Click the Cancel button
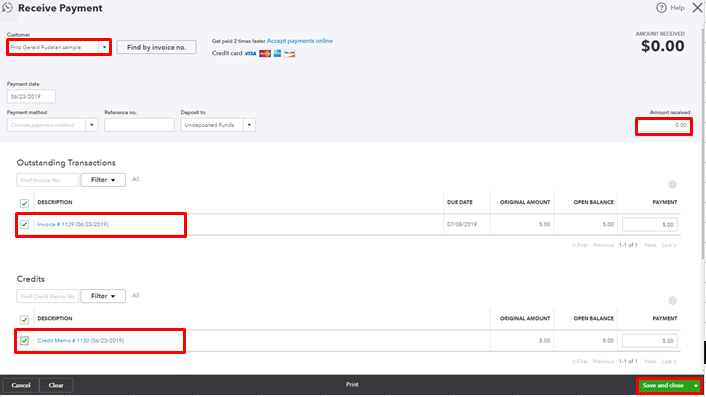706x397 pixels. tap(21, 385)
